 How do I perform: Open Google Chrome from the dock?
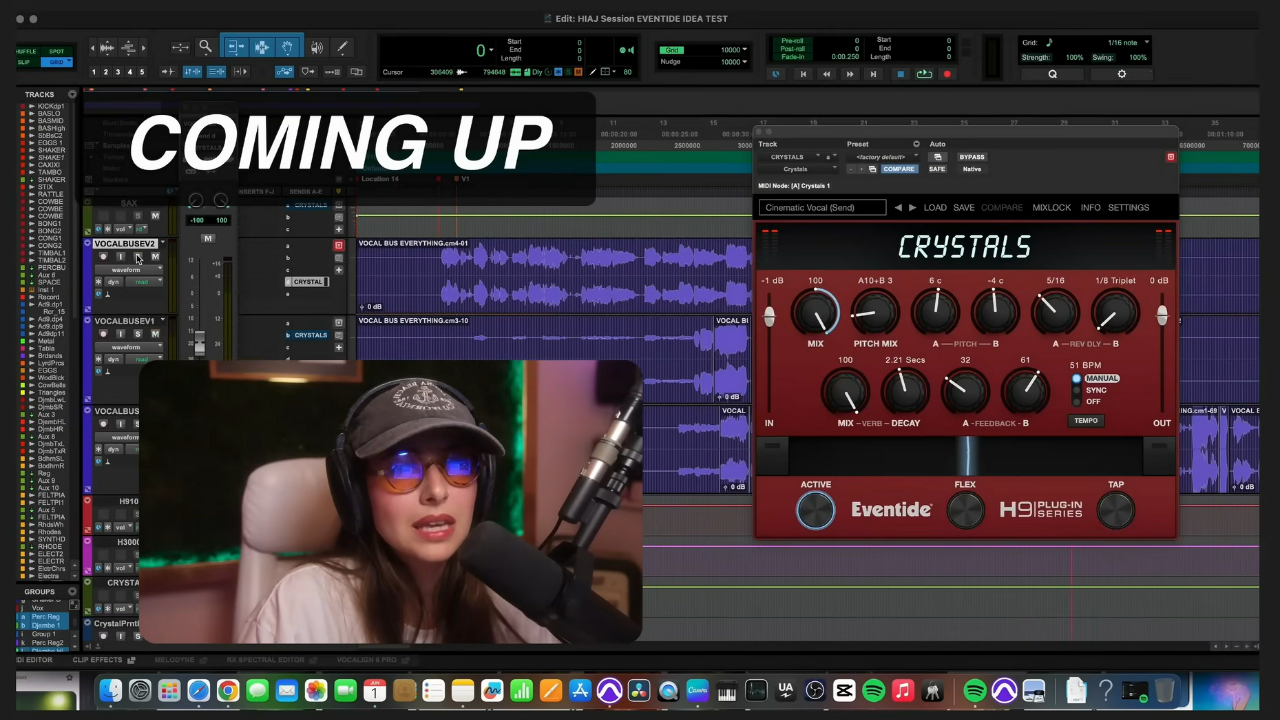228,691
